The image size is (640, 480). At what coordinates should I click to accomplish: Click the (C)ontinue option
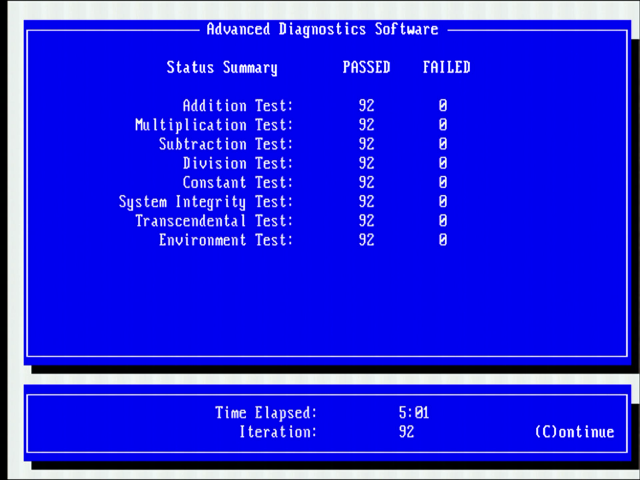point(575,432)
